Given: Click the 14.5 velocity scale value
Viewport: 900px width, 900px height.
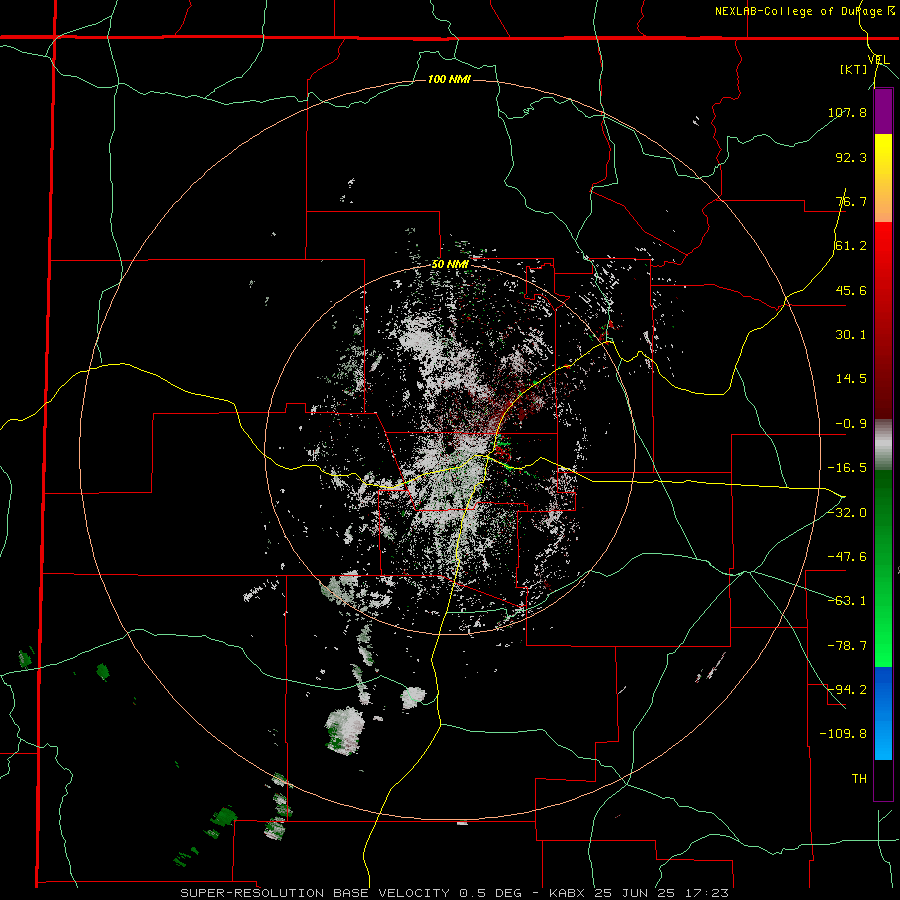Looking at the screenshot, I should (x=851, y=379).
